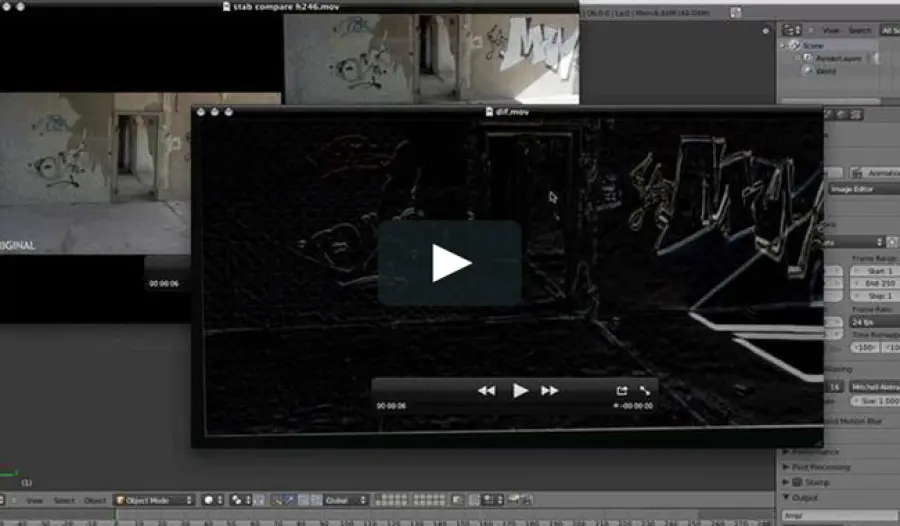The height and width of the screenshot is (526, 900).
Task: Click the rewind icon in the player
Action: 486,391
